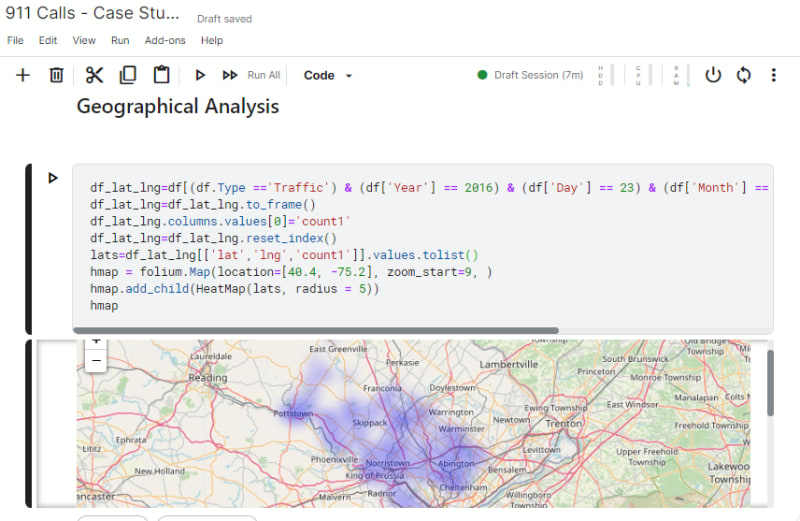Restart the session with refresh icon
The width and height of the screenshot is (800, 521).
743,75
